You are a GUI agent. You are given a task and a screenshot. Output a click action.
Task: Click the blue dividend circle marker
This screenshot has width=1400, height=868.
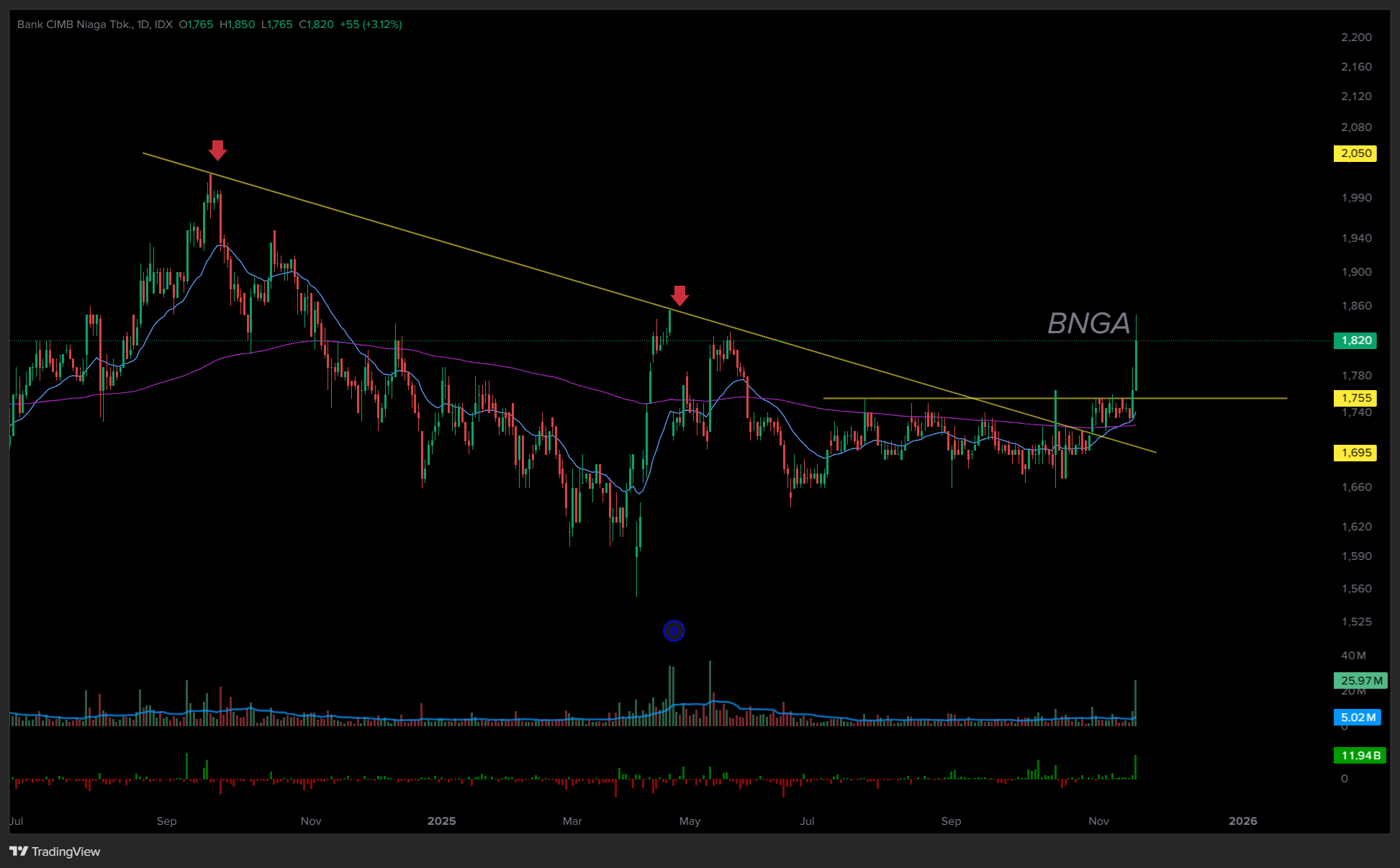pyautogui.click(x=674, y=631)
